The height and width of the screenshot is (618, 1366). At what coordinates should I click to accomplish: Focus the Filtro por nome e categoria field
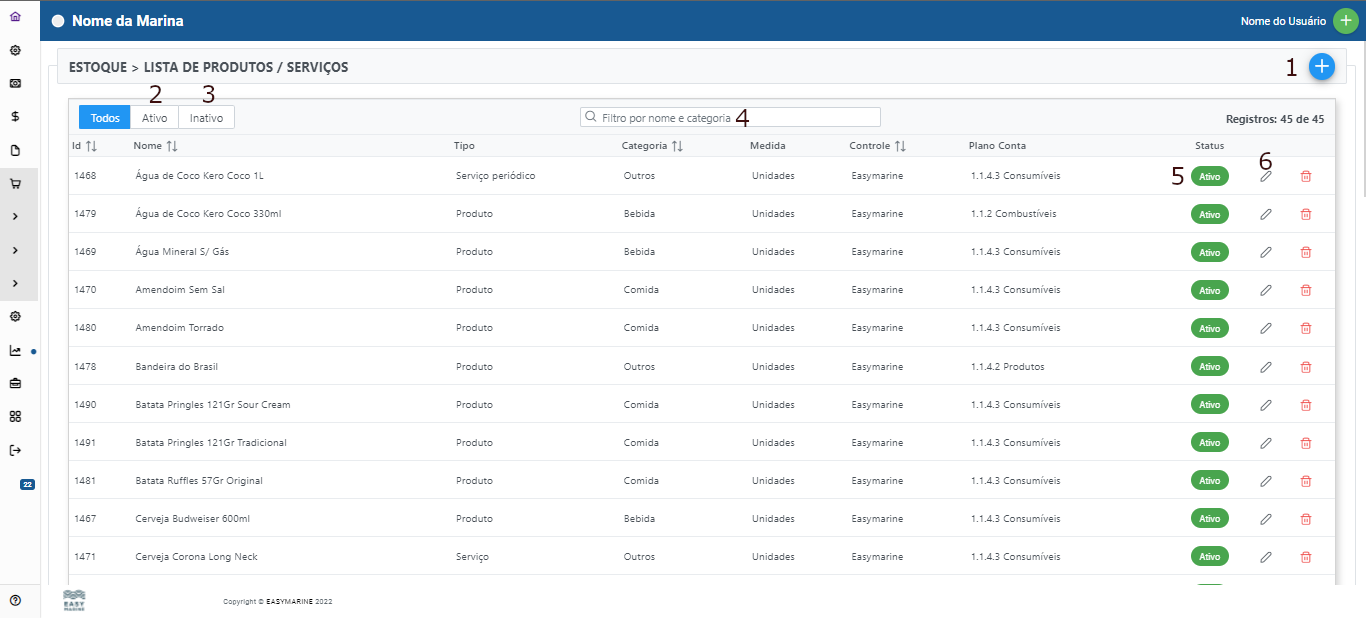click(x=730, y=117)
